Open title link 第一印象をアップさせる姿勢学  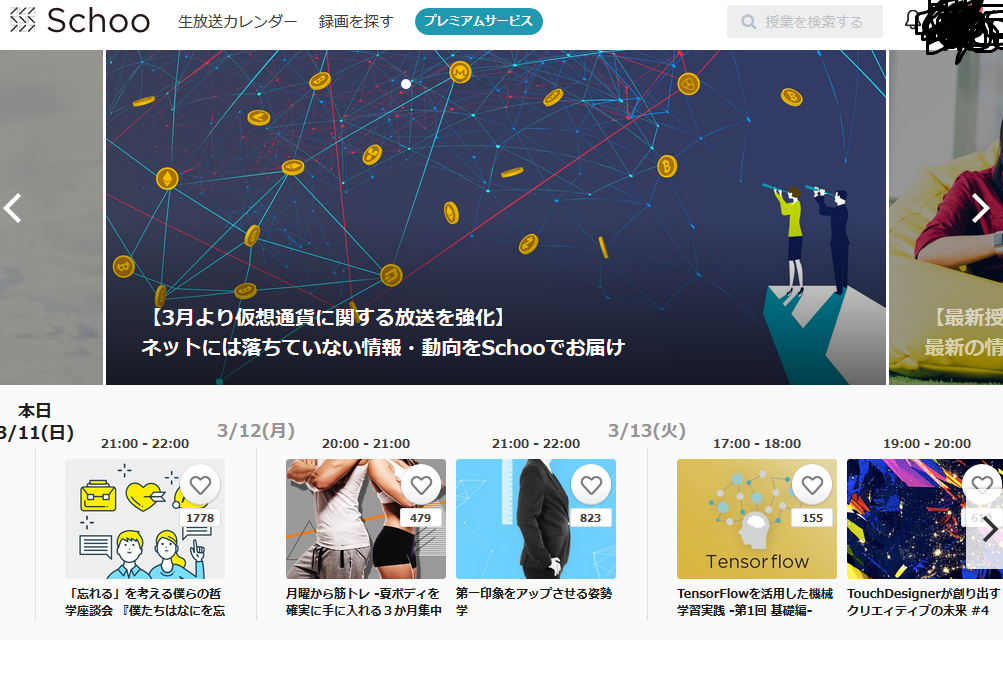tap(534, 602)
